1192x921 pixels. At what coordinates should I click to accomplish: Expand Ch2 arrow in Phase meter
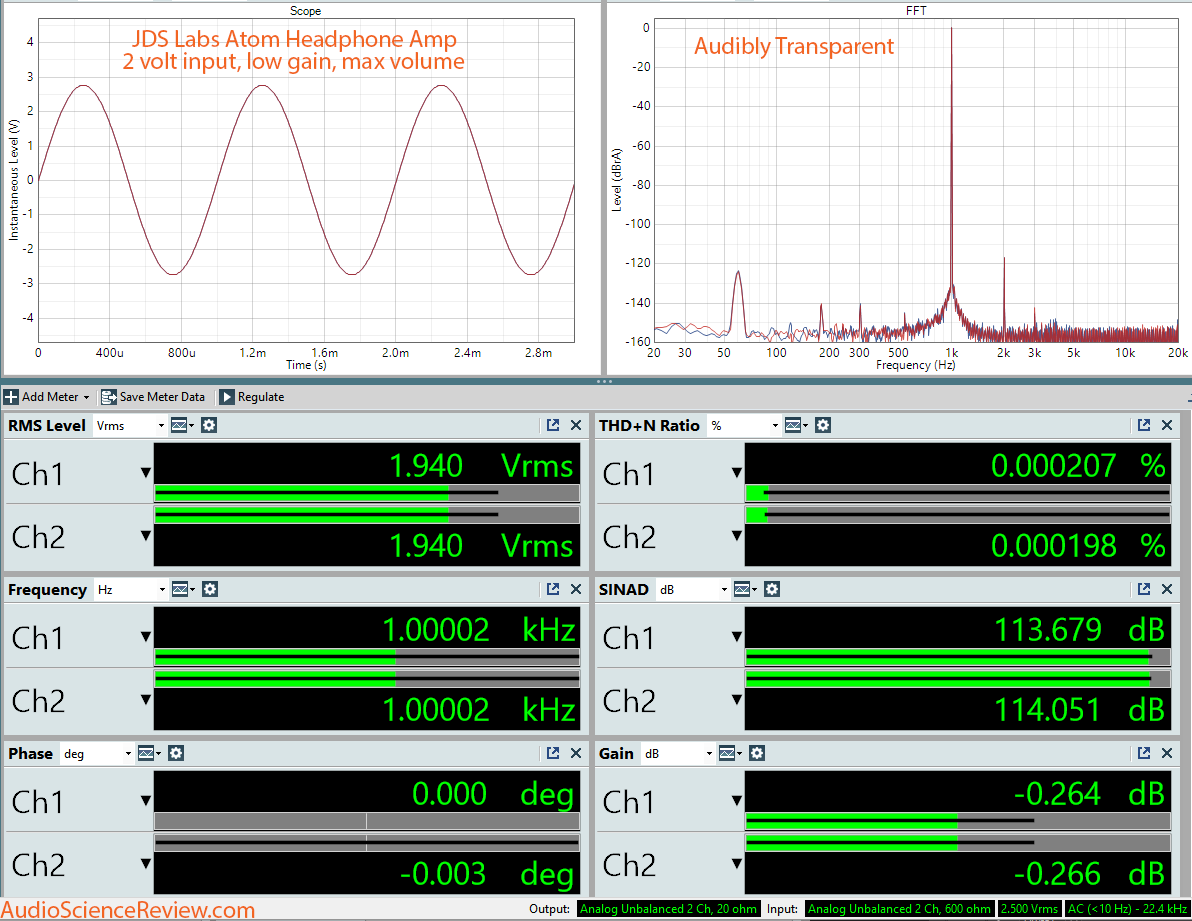coord(145,863)
